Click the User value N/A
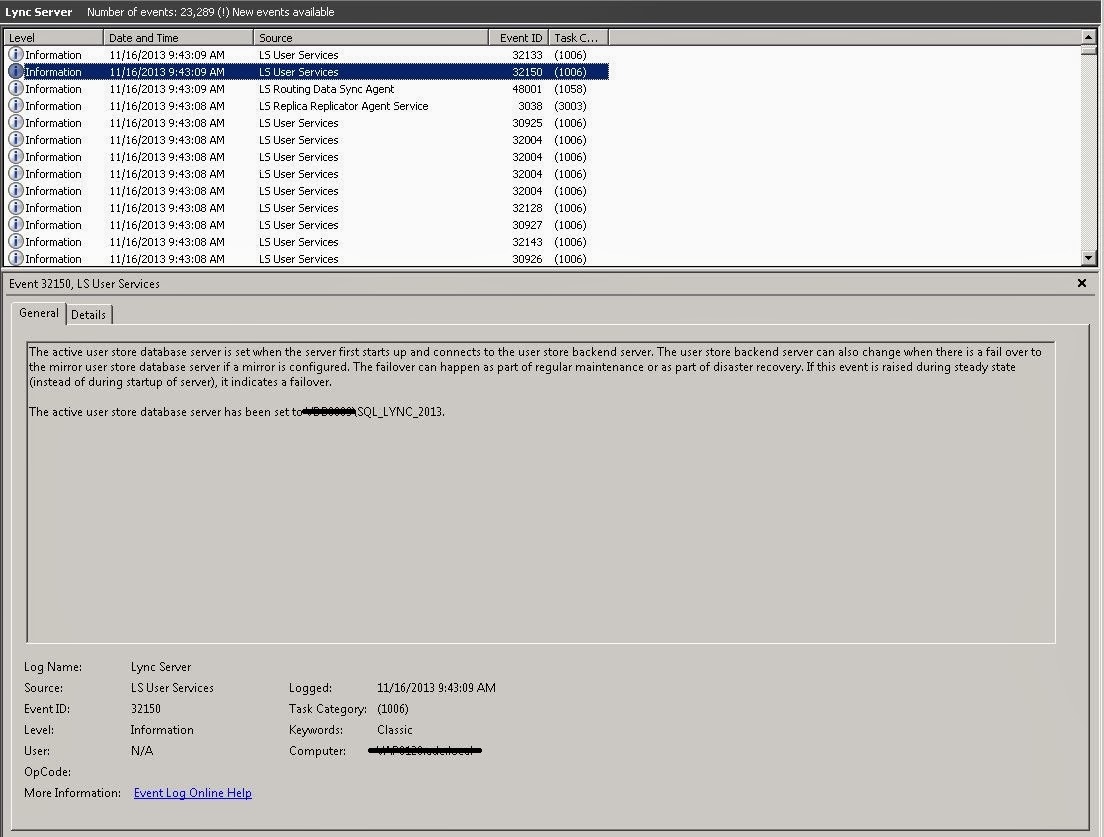 [142, 750]
